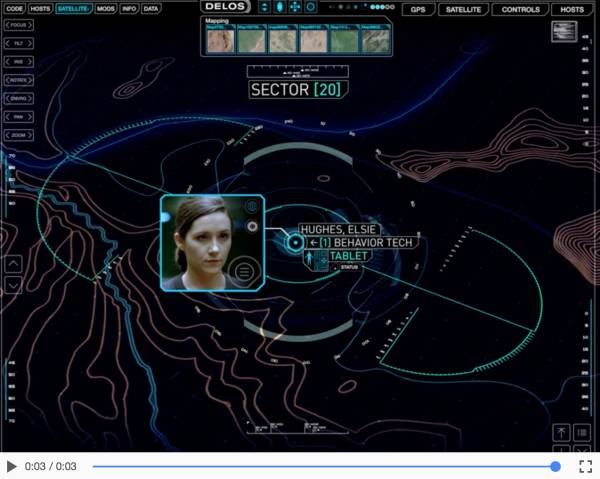Click the four-way move arrows icon in top bar
Screen dimensions: 600x479
tap(295, 7)
